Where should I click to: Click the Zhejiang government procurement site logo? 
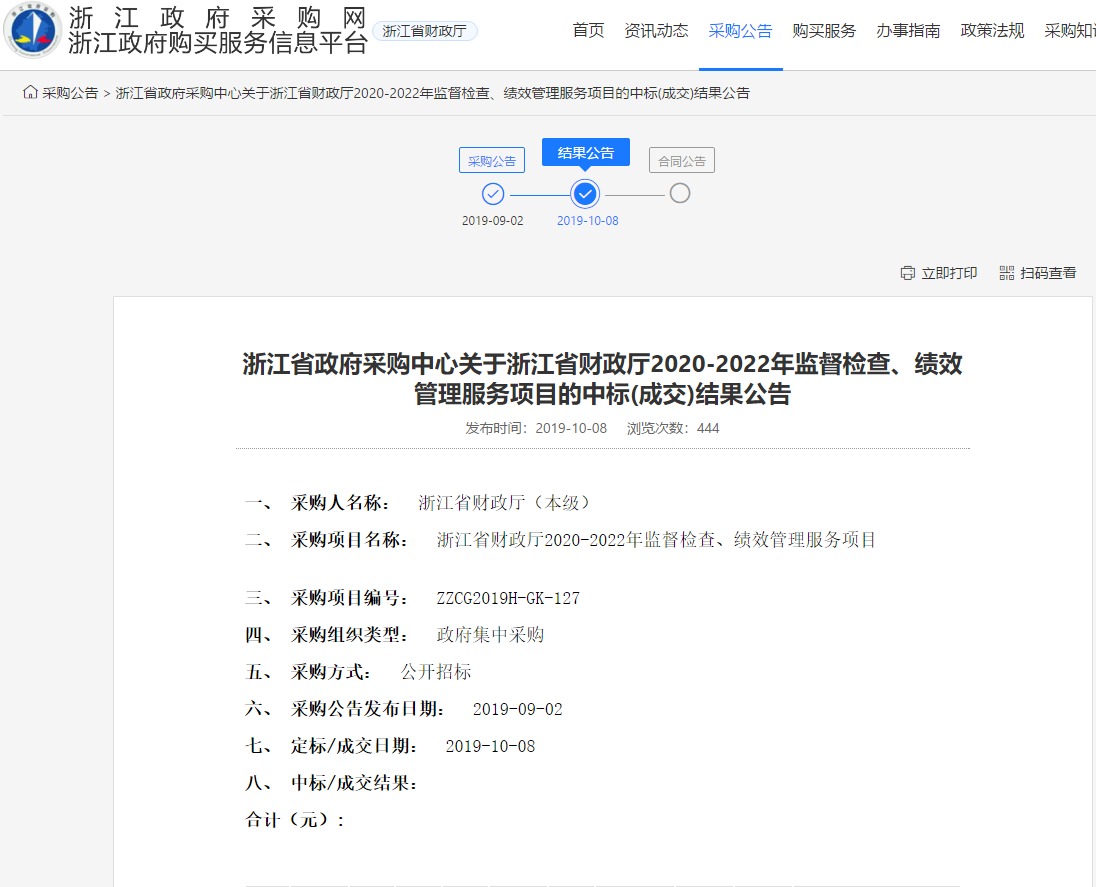click(32, 30)
